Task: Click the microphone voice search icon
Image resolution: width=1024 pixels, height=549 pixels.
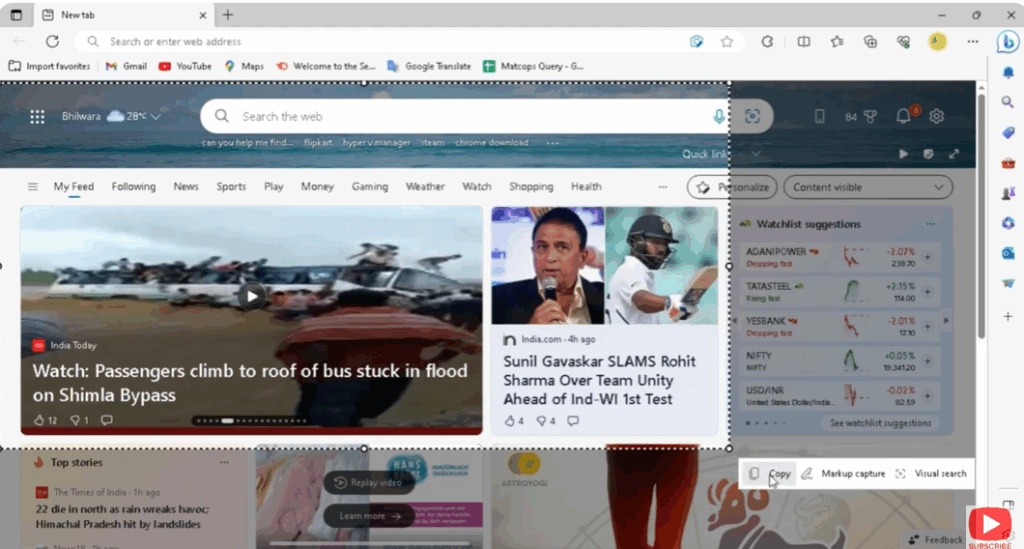Action: click(x=718, y=117)
